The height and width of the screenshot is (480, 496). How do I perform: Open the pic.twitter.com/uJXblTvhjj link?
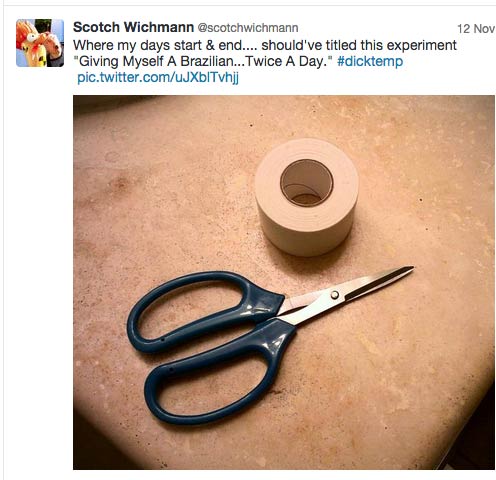158,78
